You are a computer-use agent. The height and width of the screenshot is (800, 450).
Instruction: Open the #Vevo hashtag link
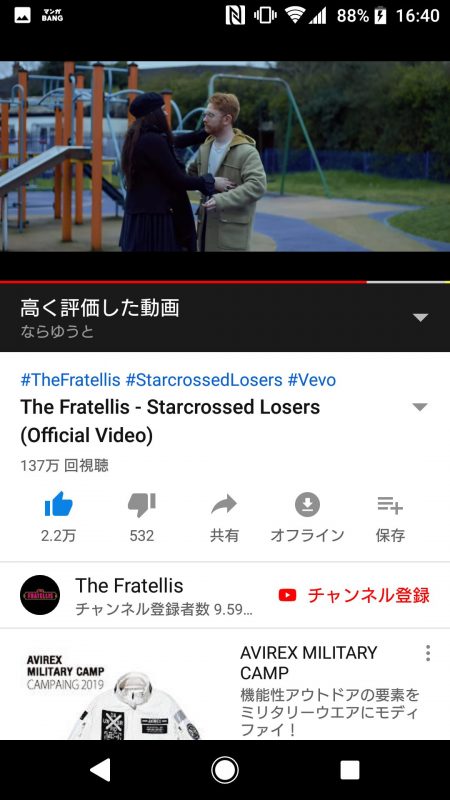tap(312, 380)
